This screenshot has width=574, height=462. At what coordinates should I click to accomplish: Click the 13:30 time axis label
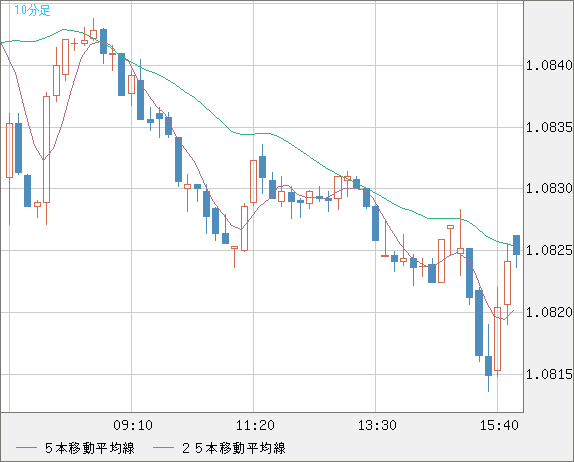[x=377, y=425]
